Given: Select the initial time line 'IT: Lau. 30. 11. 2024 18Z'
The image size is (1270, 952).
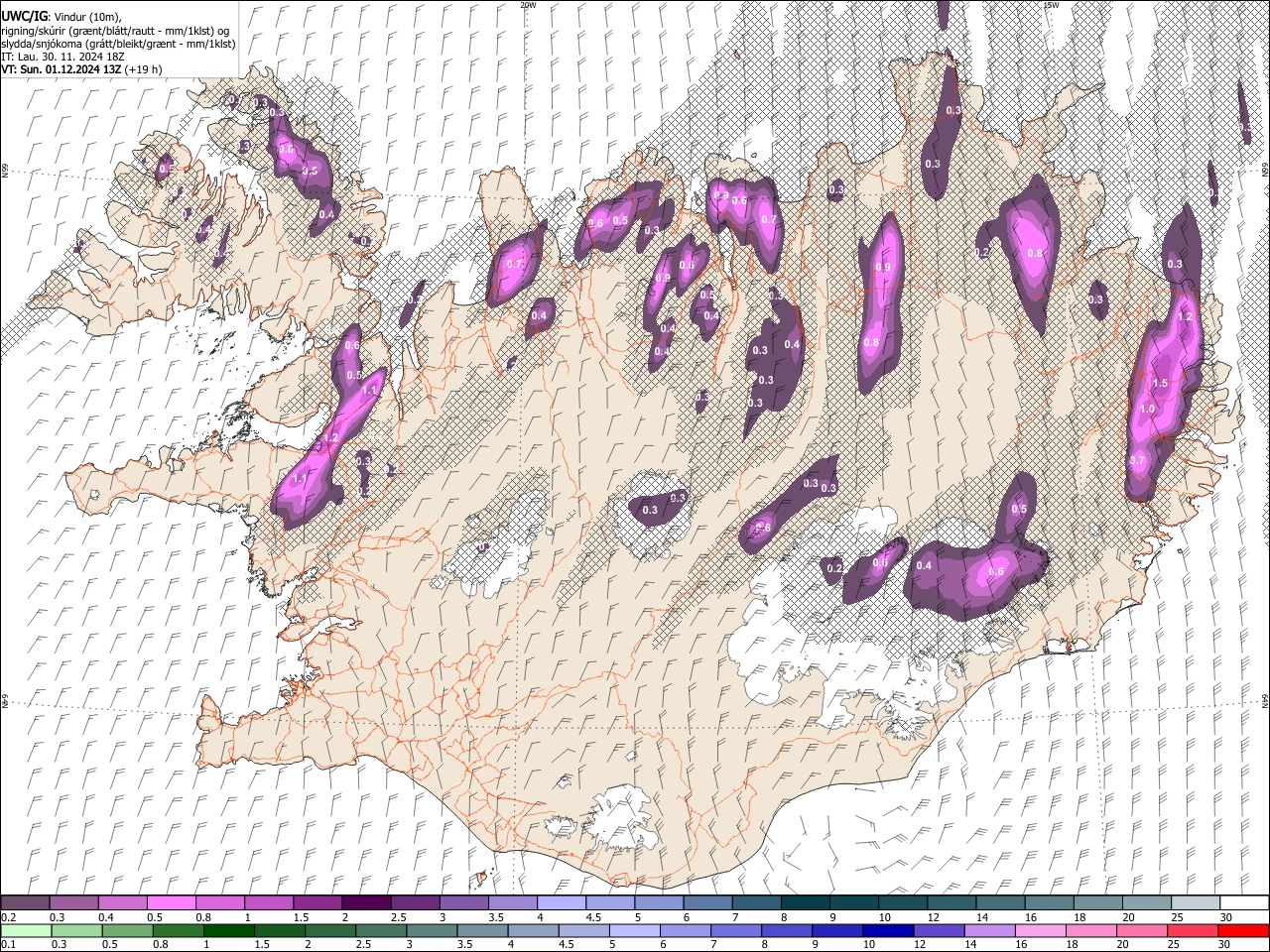Looking at the screenshot, I should pyautogui.click(x=62, y=57).
